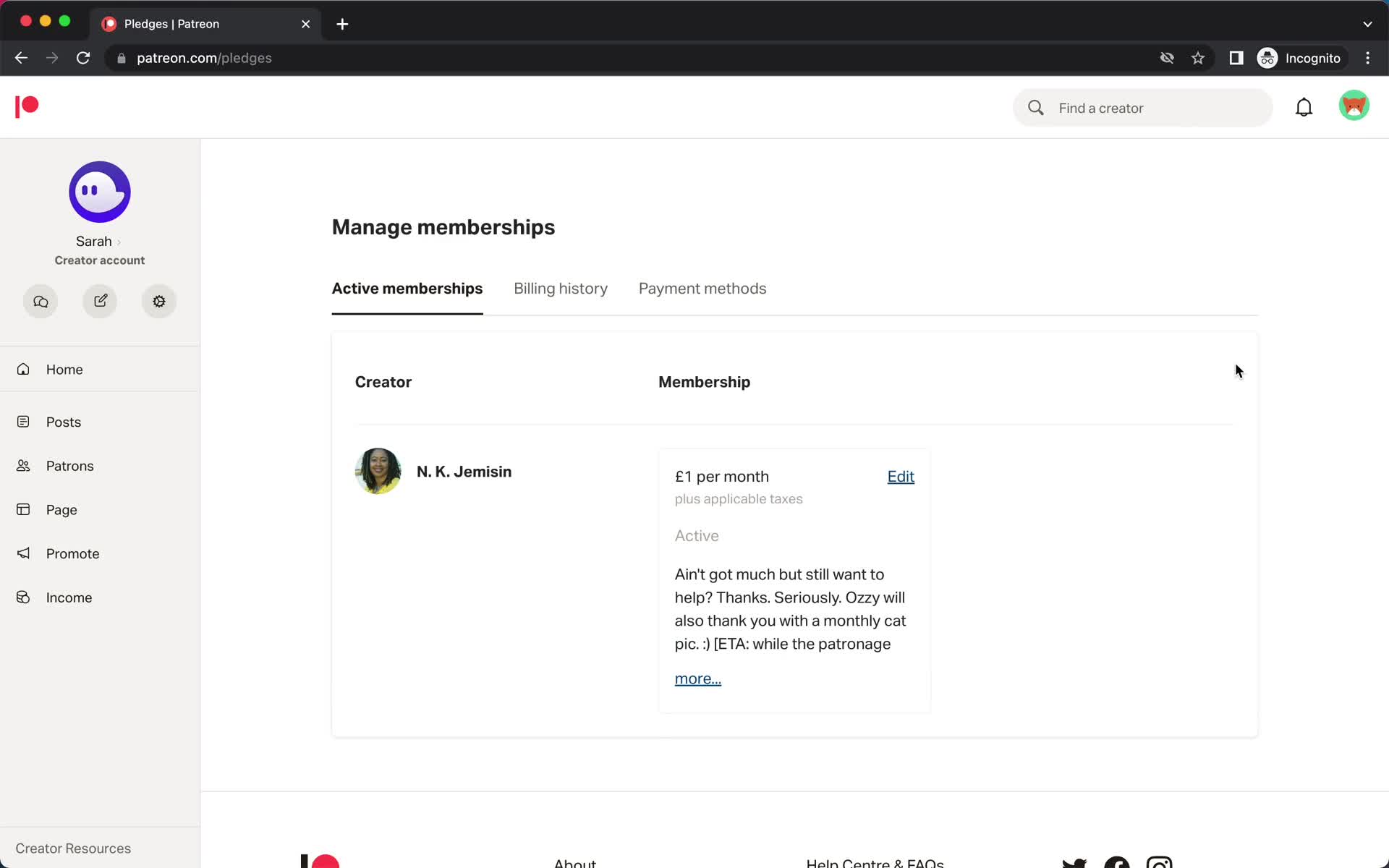Switch to the Billing history tab
Viewport: 1389px width, 868px height.
click(x=561, y=289)
